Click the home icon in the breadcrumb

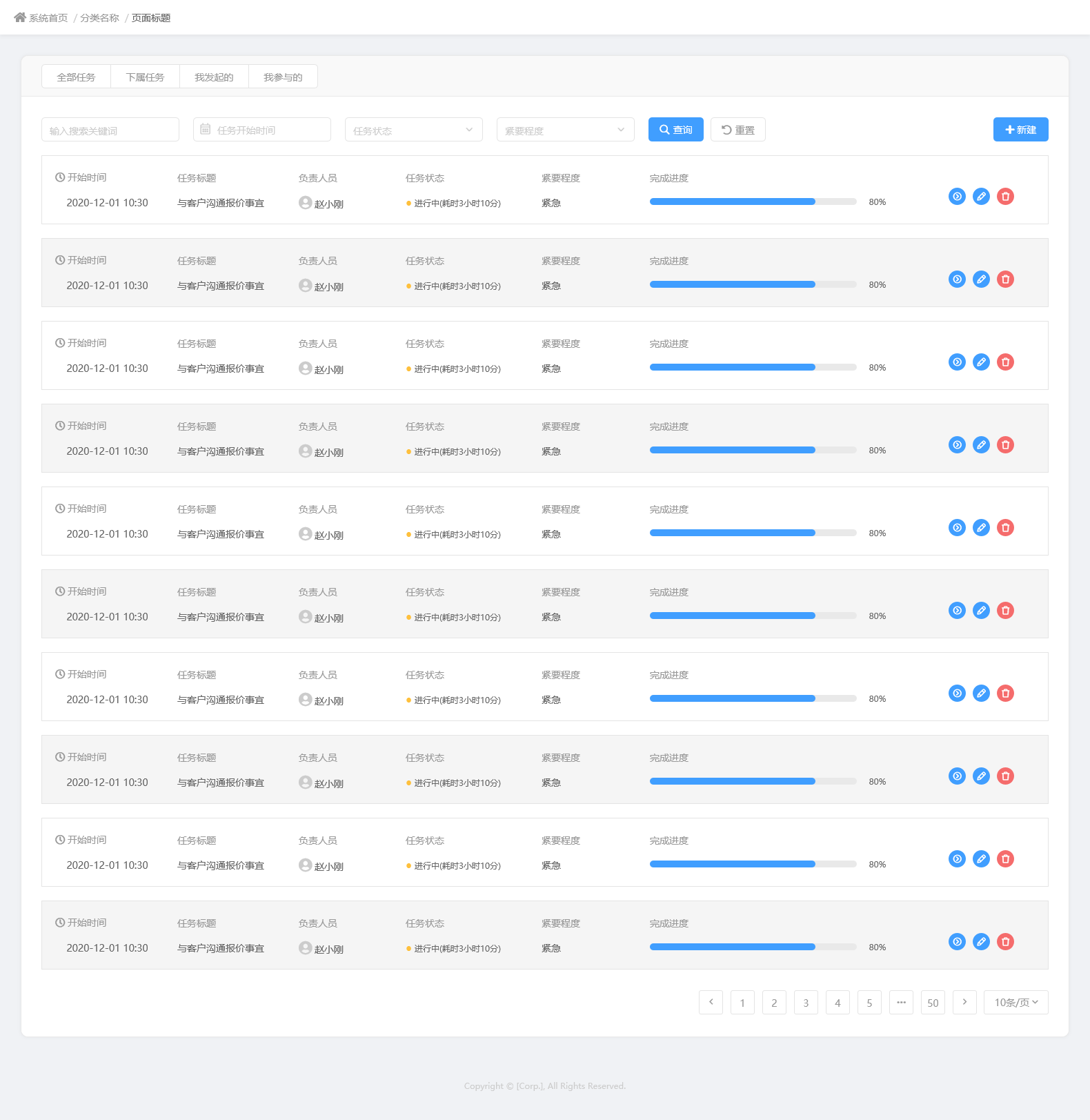[20, 17]
